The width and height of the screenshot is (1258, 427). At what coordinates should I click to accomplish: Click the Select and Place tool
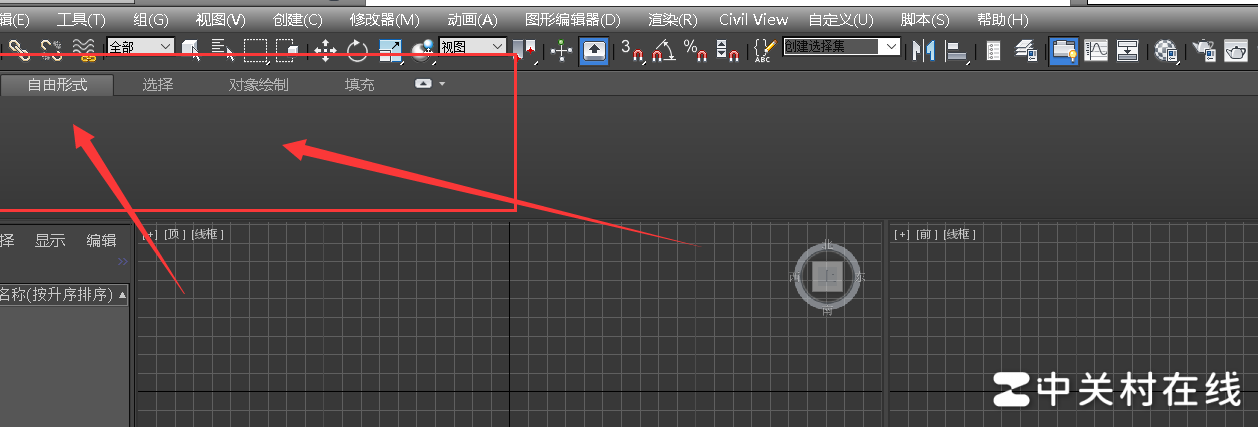coord(422,49)
